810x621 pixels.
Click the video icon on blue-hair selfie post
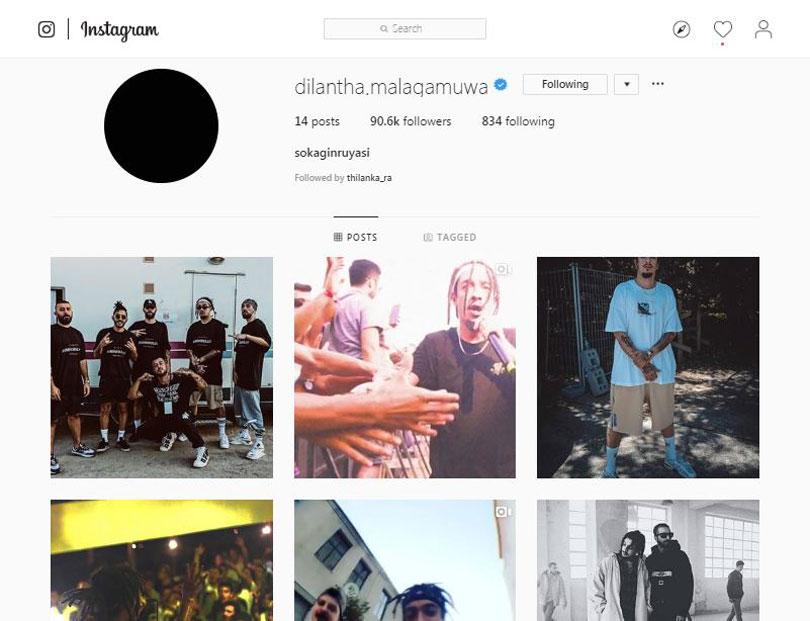pos(503,511)
